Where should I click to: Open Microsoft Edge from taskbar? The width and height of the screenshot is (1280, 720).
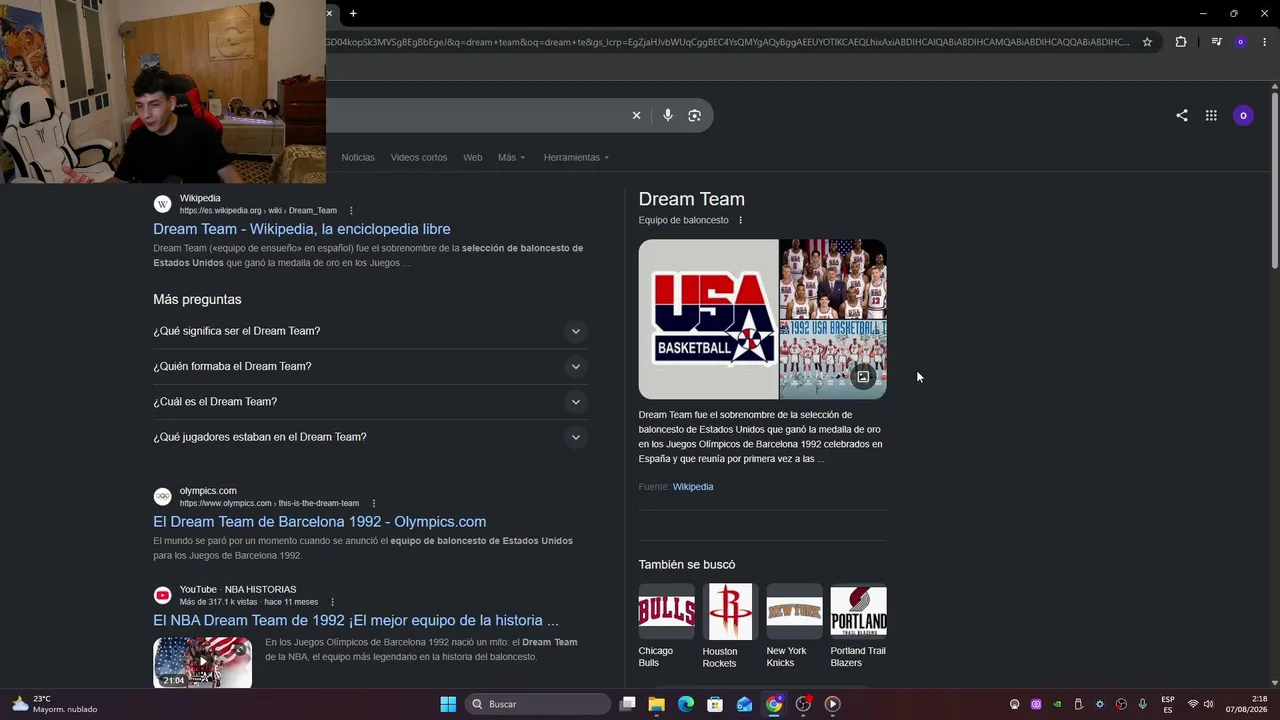[x=686, y=704]
